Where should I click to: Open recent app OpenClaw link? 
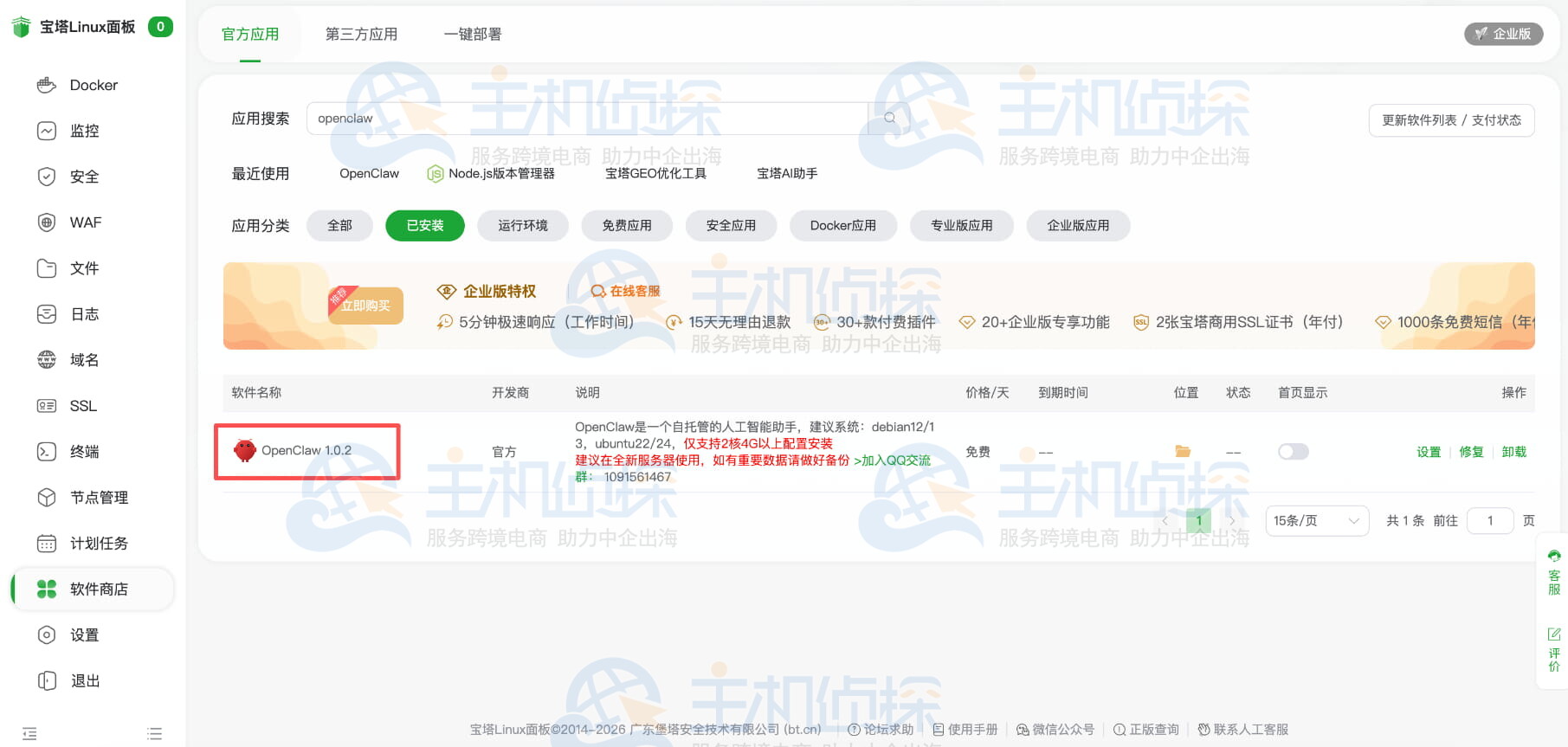(x=369, y=174)
